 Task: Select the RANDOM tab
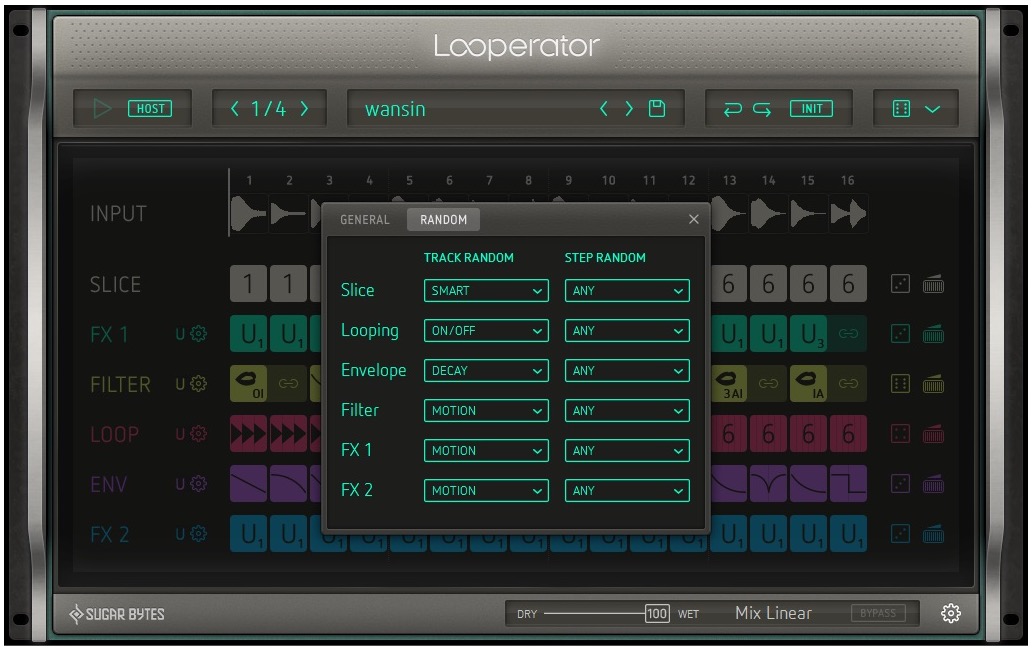click(443, 220)
